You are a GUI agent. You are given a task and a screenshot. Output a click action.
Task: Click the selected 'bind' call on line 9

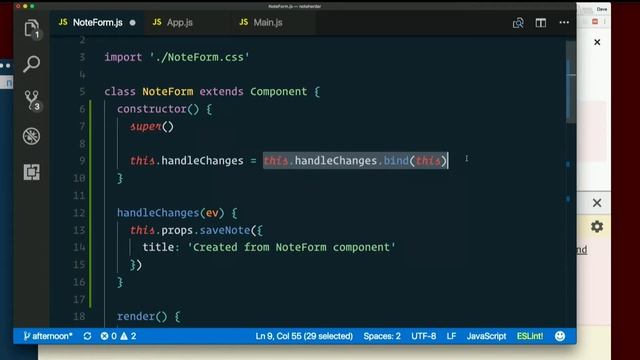tap(396, 161)
